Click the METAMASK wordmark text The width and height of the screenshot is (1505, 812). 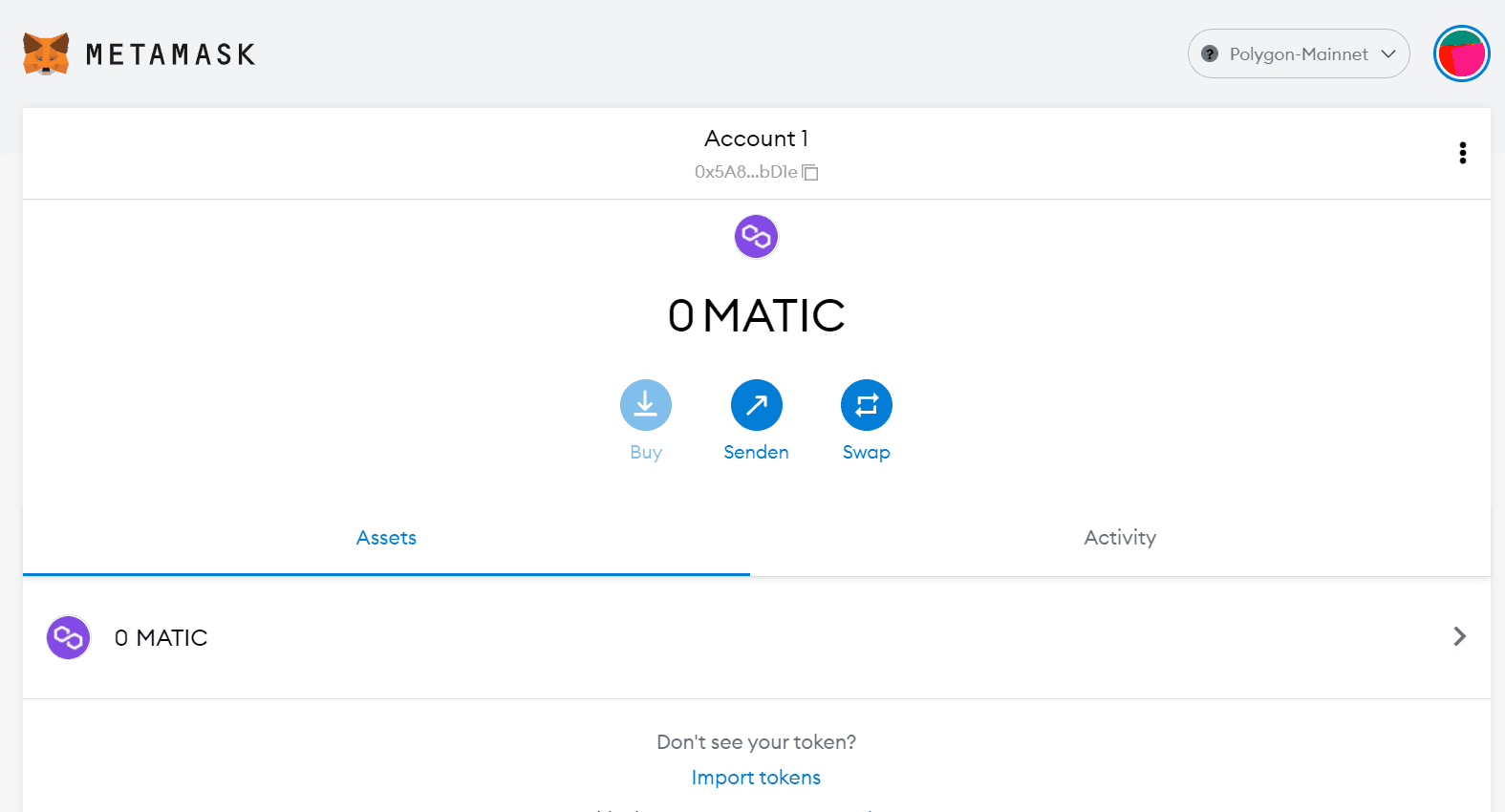click(x=171, y=54)
